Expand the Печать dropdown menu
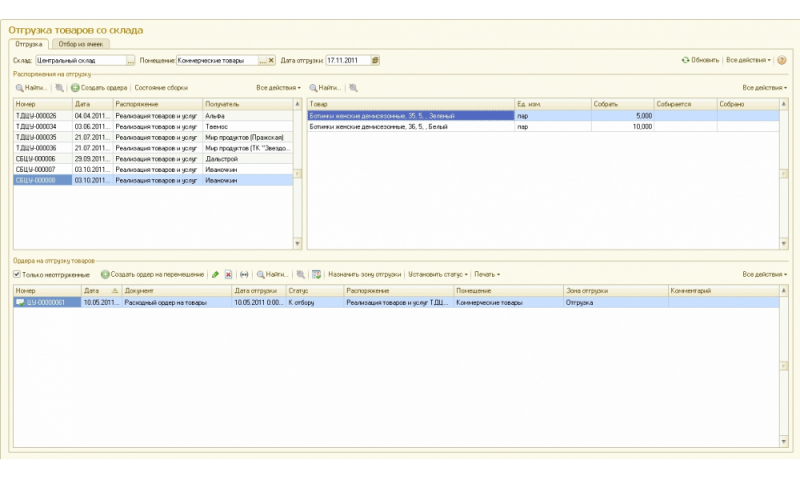Viewport: 800px width, 480px height. point(487,274)
